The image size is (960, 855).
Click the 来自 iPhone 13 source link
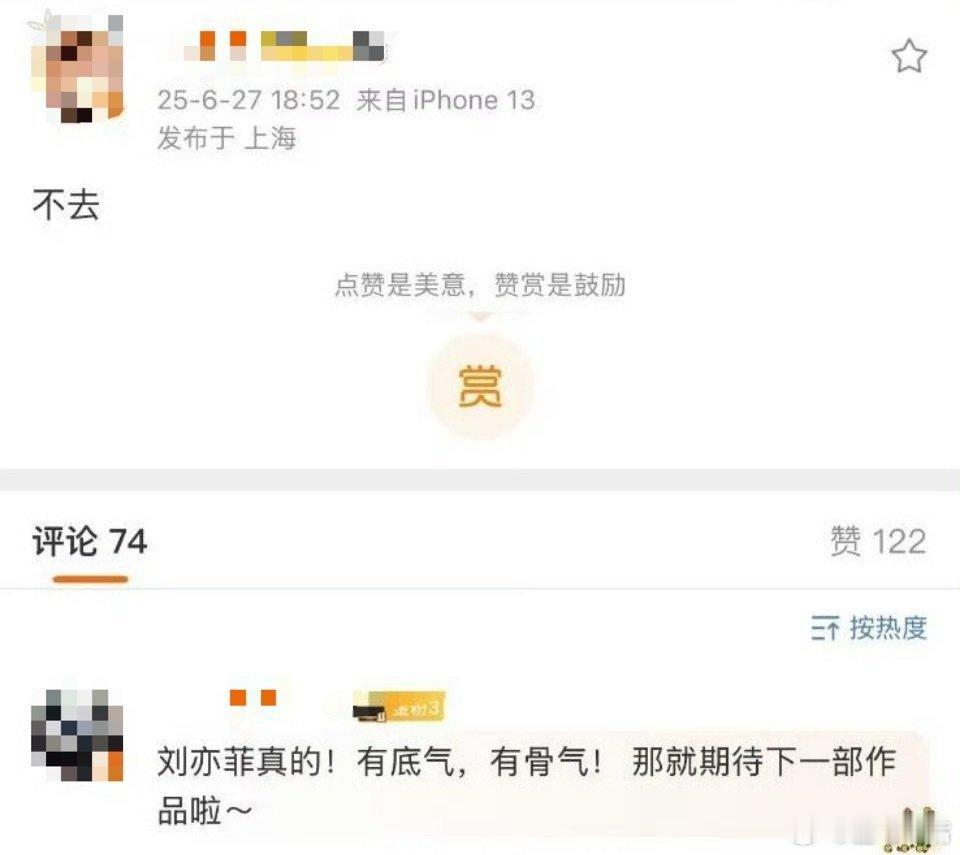point(446,100)
